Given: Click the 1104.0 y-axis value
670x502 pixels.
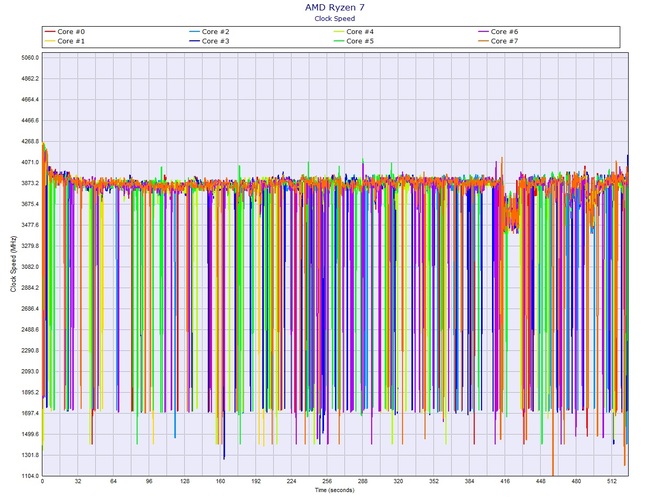Looking at the screenshot, I should point(30,476).
